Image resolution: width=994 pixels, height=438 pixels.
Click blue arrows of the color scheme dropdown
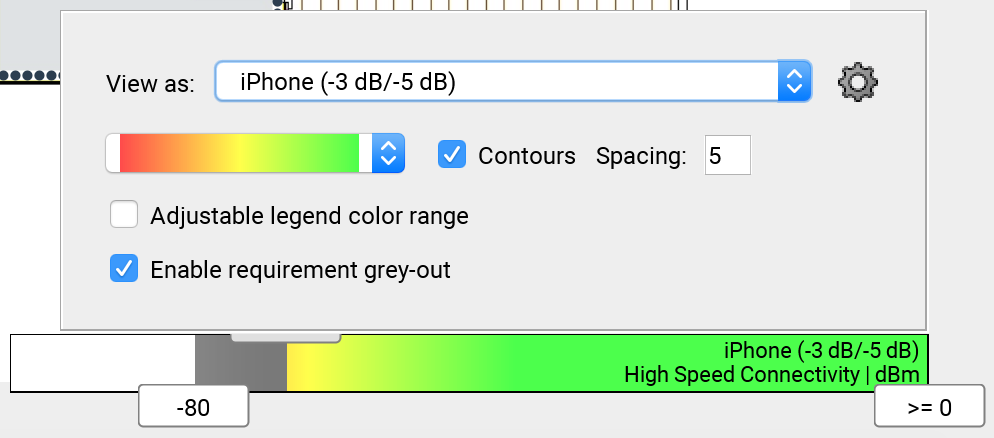click(388, 153)
